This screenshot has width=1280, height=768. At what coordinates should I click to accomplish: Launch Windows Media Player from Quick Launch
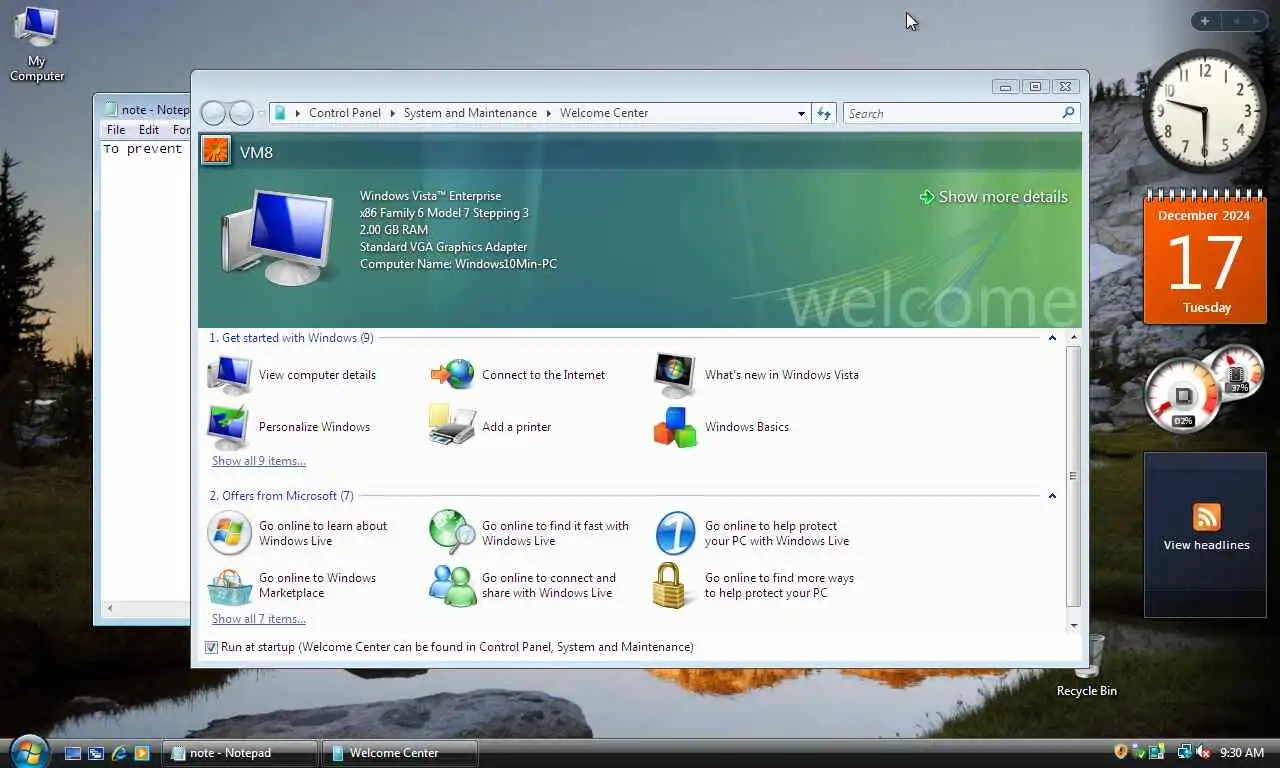click(x=142, y=753)
